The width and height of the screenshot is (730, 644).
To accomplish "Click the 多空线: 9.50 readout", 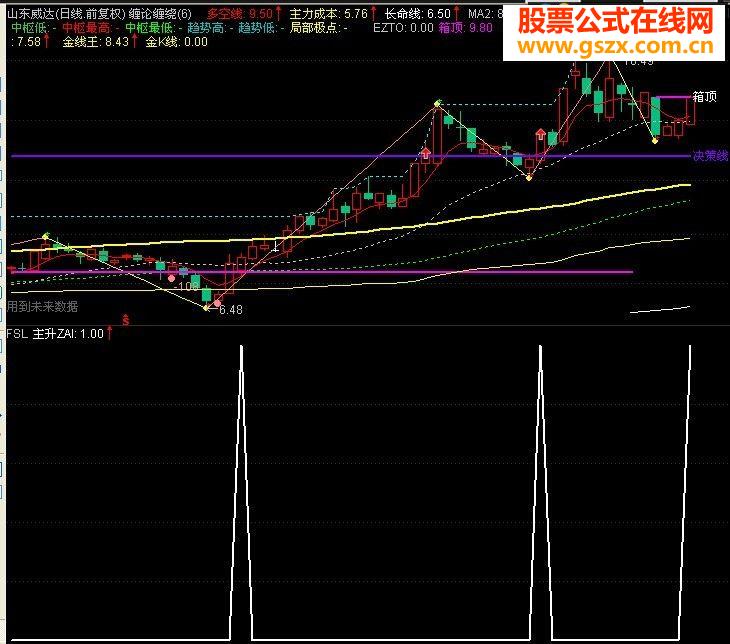I will 240,14.
